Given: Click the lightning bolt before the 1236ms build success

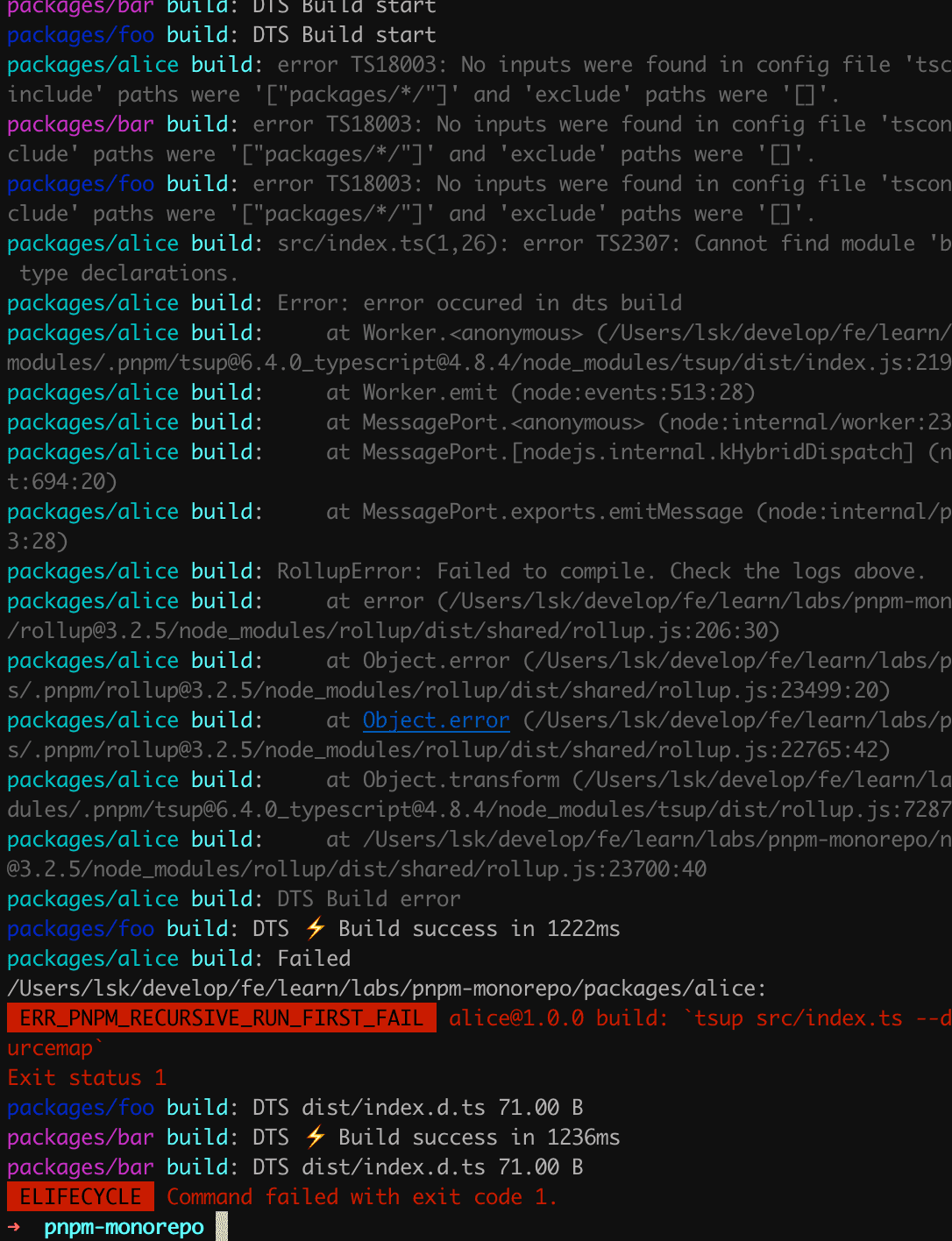Looking at the screenshot, I should pos(316,1138).
